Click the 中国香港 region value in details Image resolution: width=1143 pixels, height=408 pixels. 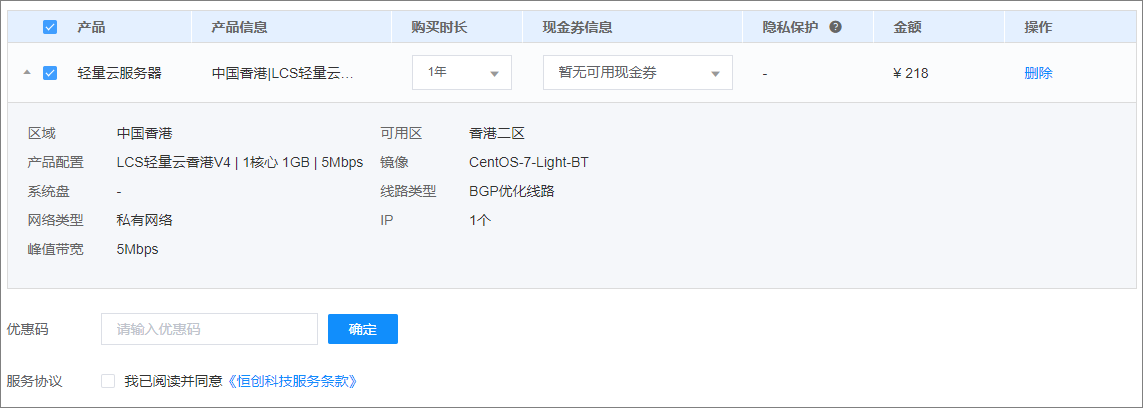(x=144, y=133)
